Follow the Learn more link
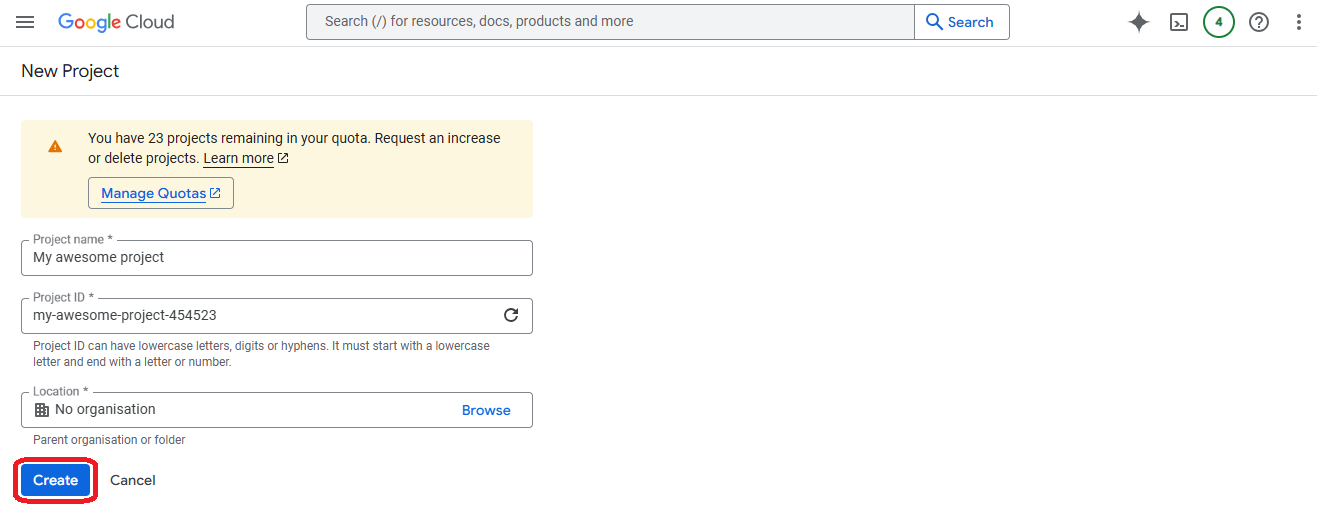The image size is (1317, 511). click(238, 158)
